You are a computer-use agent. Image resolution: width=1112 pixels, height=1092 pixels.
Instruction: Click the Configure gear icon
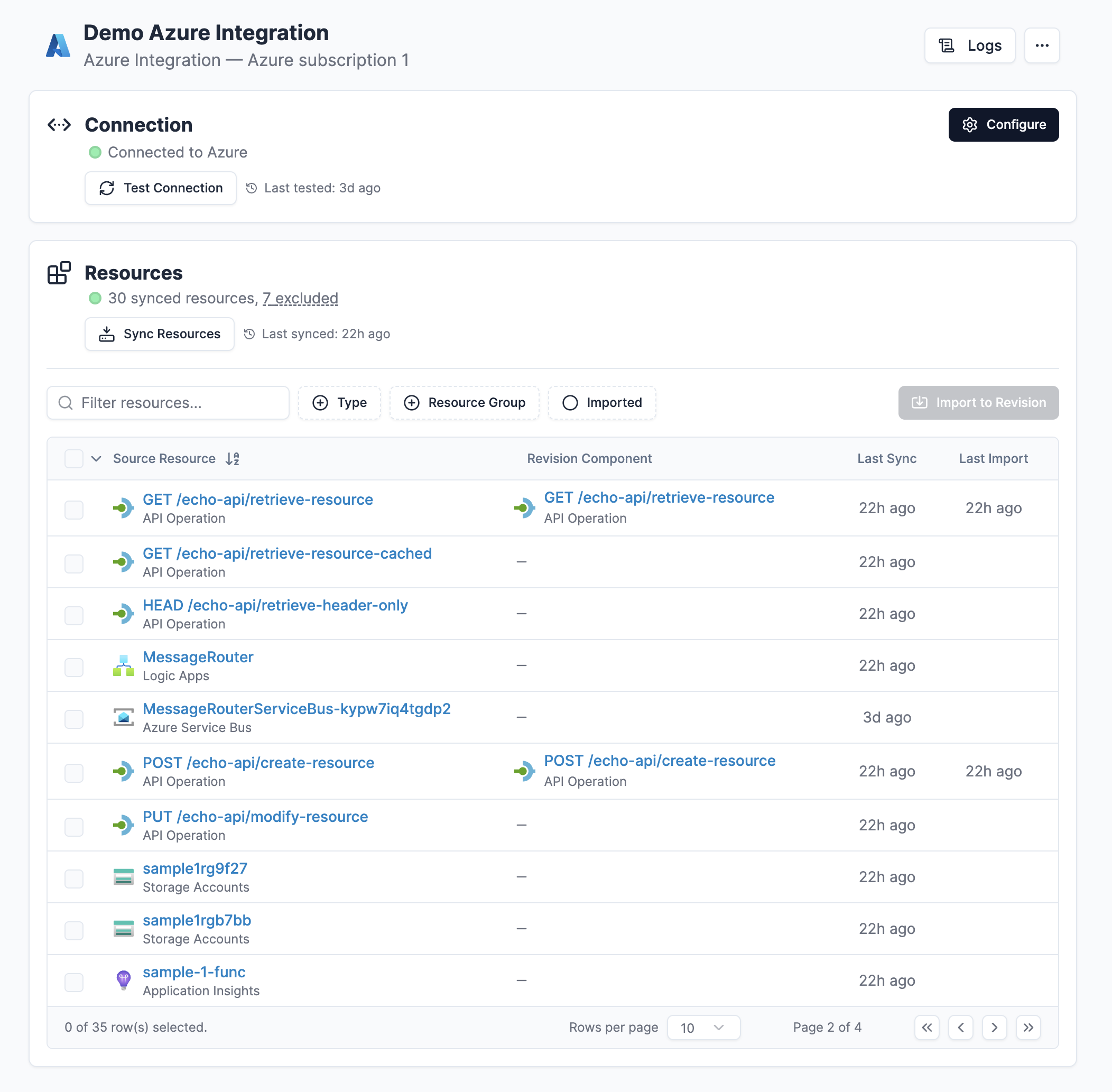point(970,124)
